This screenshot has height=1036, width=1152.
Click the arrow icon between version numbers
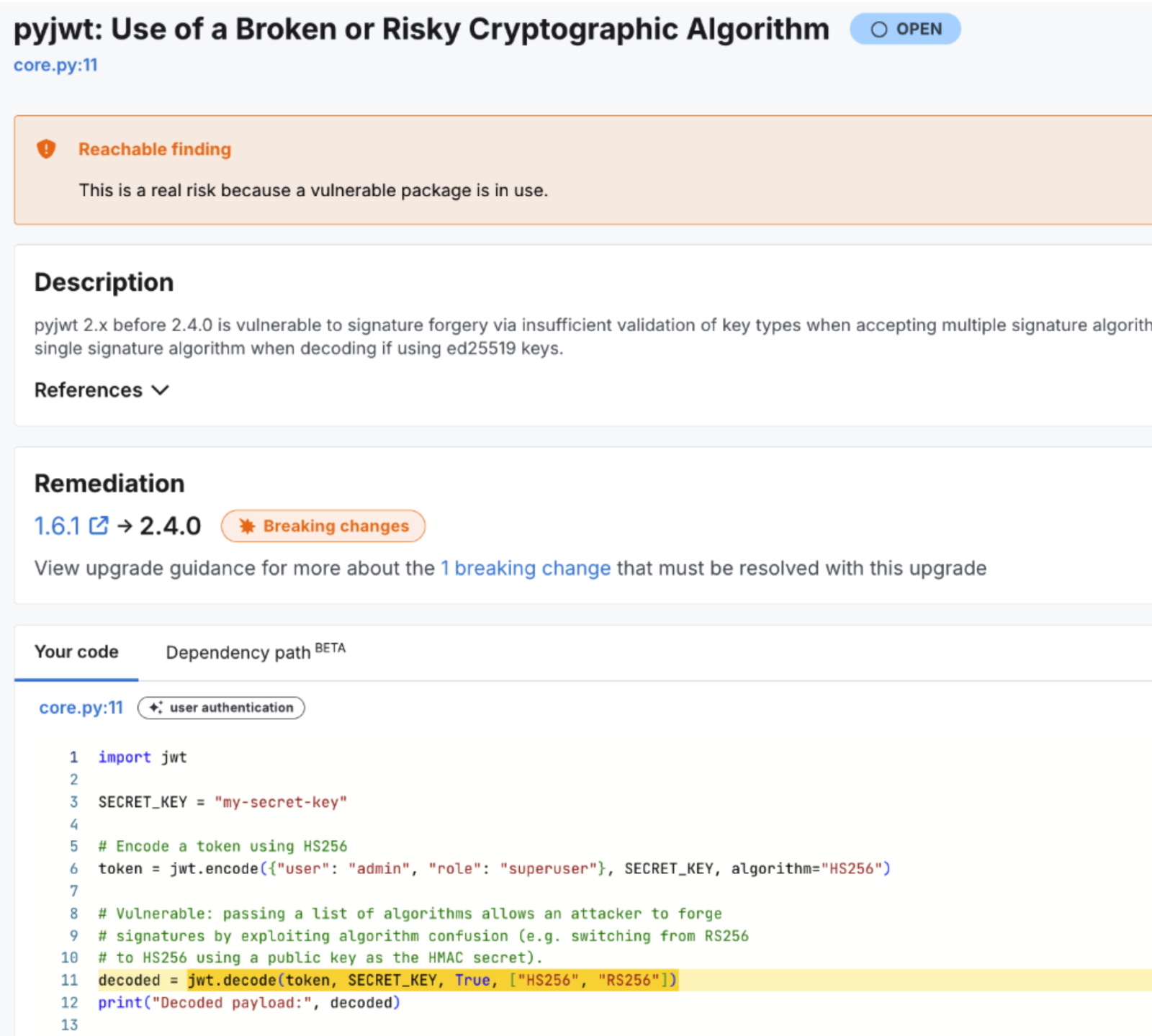124,526
